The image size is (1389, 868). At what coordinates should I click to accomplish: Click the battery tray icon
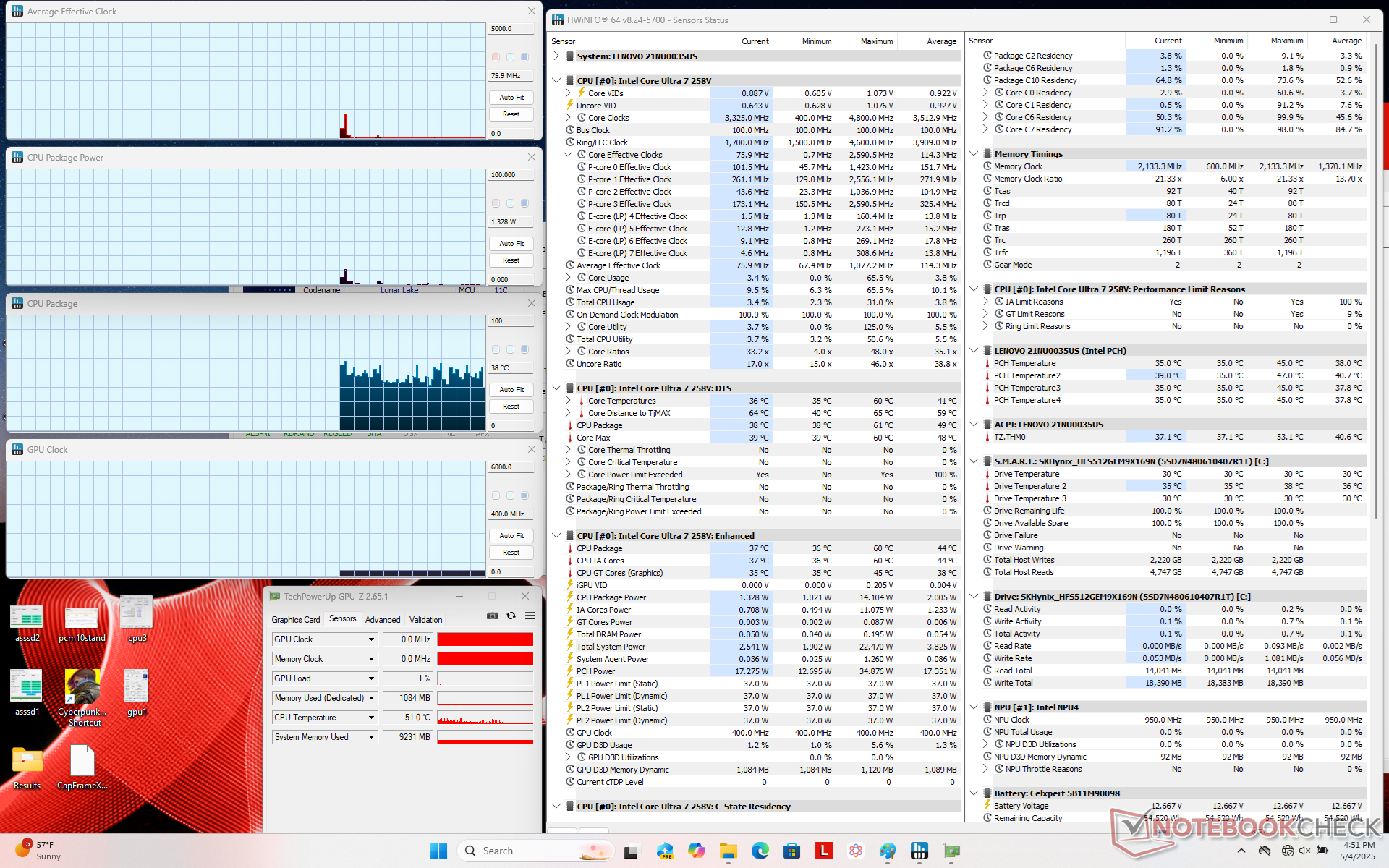1322,851
